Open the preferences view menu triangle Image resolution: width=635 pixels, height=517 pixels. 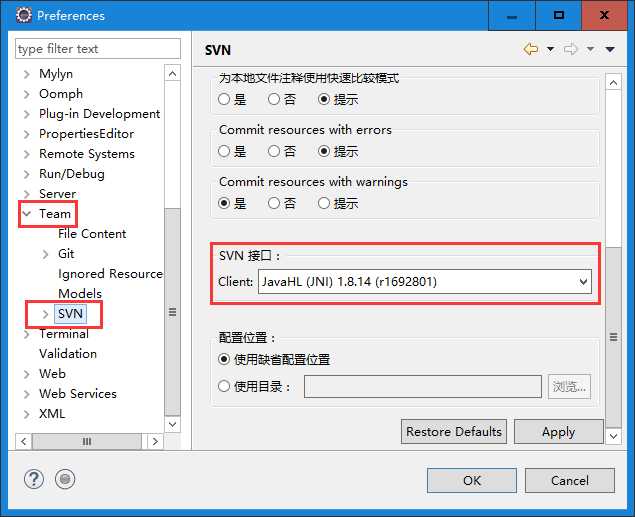[x=610, y=49]
